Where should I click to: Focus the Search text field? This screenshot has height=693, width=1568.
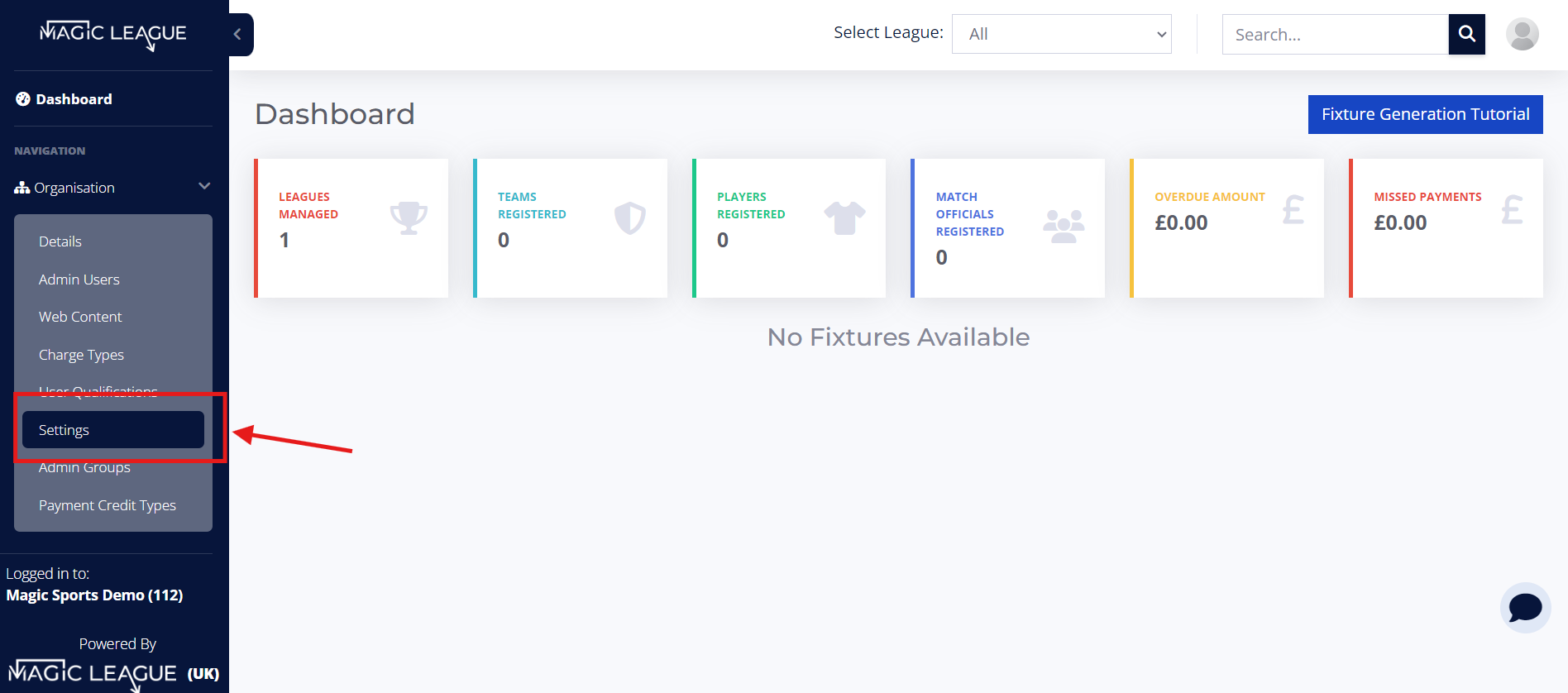click(1335, 34)
